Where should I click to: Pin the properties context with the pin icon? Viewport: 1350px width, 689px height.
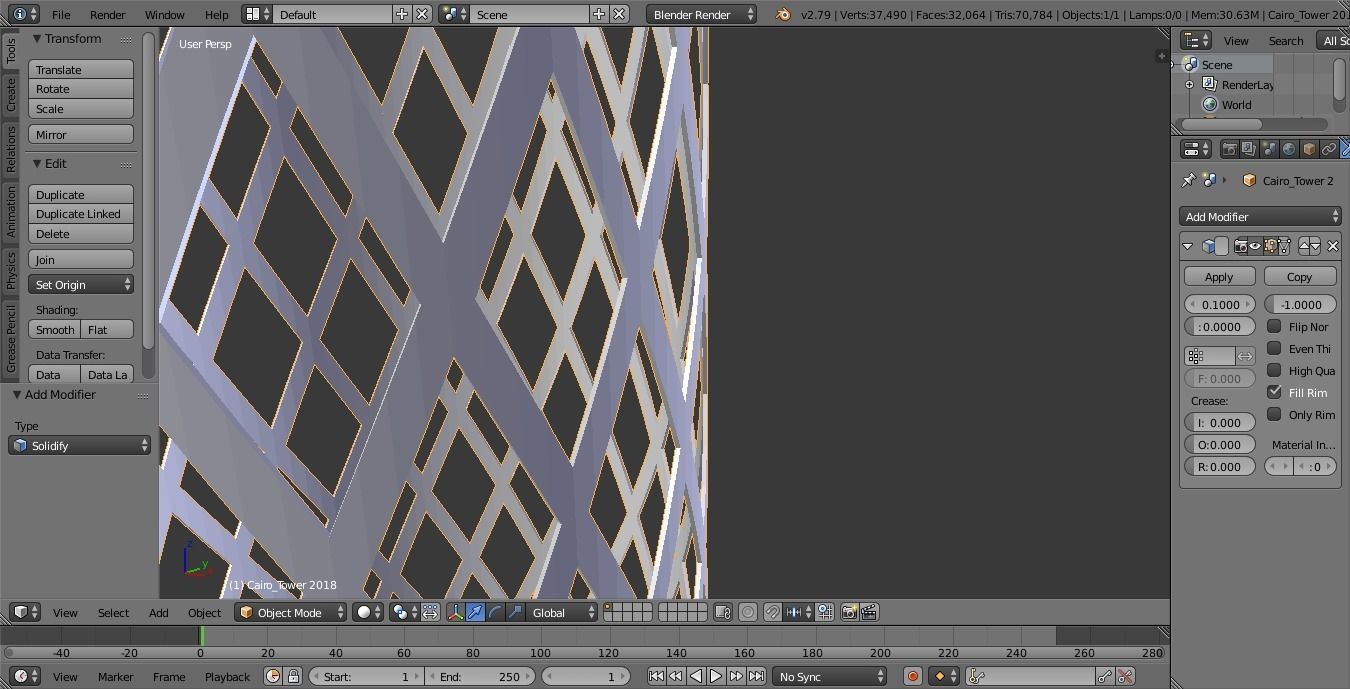1188,181
